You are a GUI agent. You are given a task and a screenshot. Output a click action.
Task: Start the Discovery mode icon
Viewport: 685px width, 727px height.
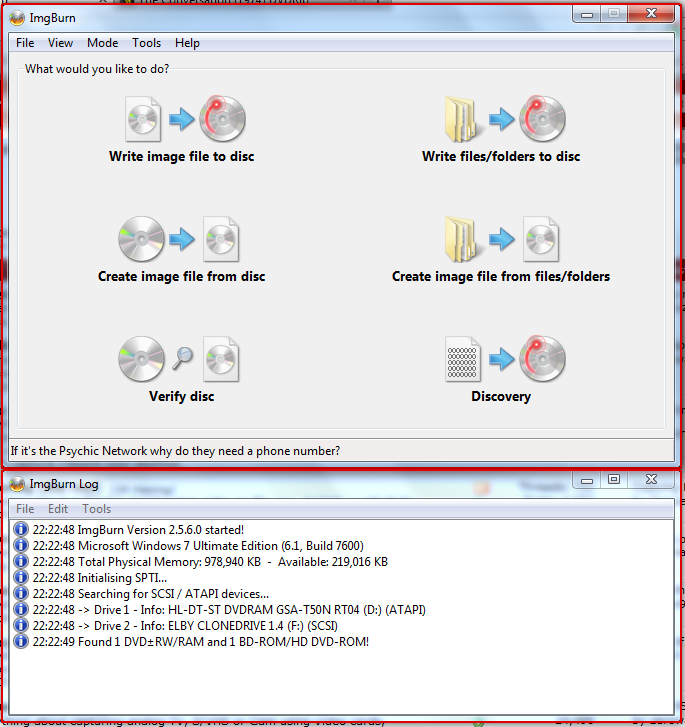click(x=505, y=359)
